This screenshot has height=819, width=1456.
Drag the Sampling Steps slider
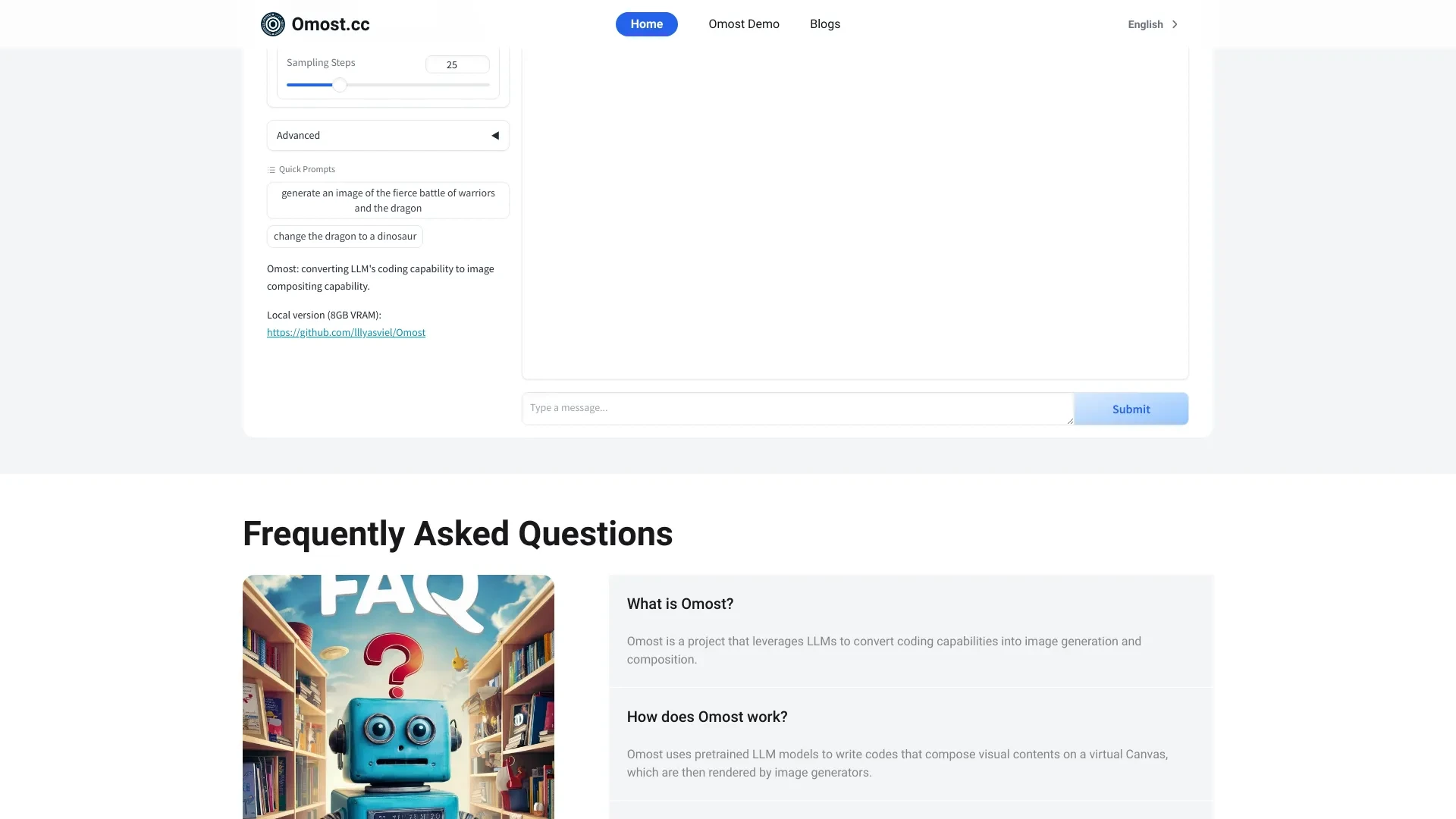click(339, 85)
